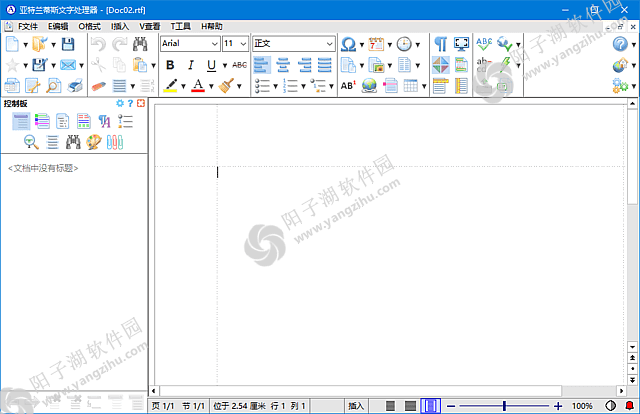Viewport: 640px width, 414px height.
Task: Click the mail envelope send icon
Action: coord(68,65)
